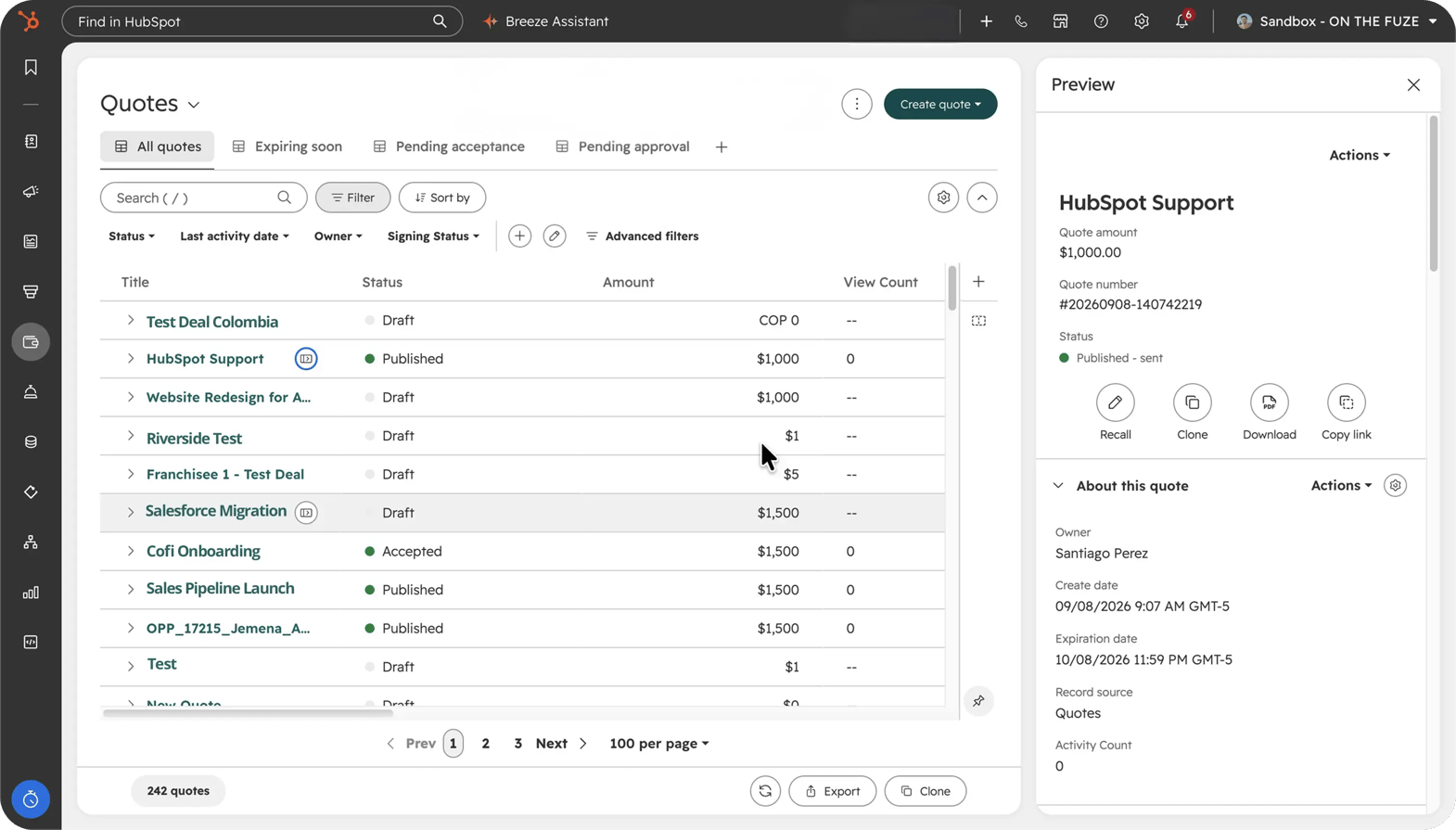Viewport: 1456px width, 830px height.
Task: Click the preview icon next to Salesforce Migration
Action: (306, 513)
